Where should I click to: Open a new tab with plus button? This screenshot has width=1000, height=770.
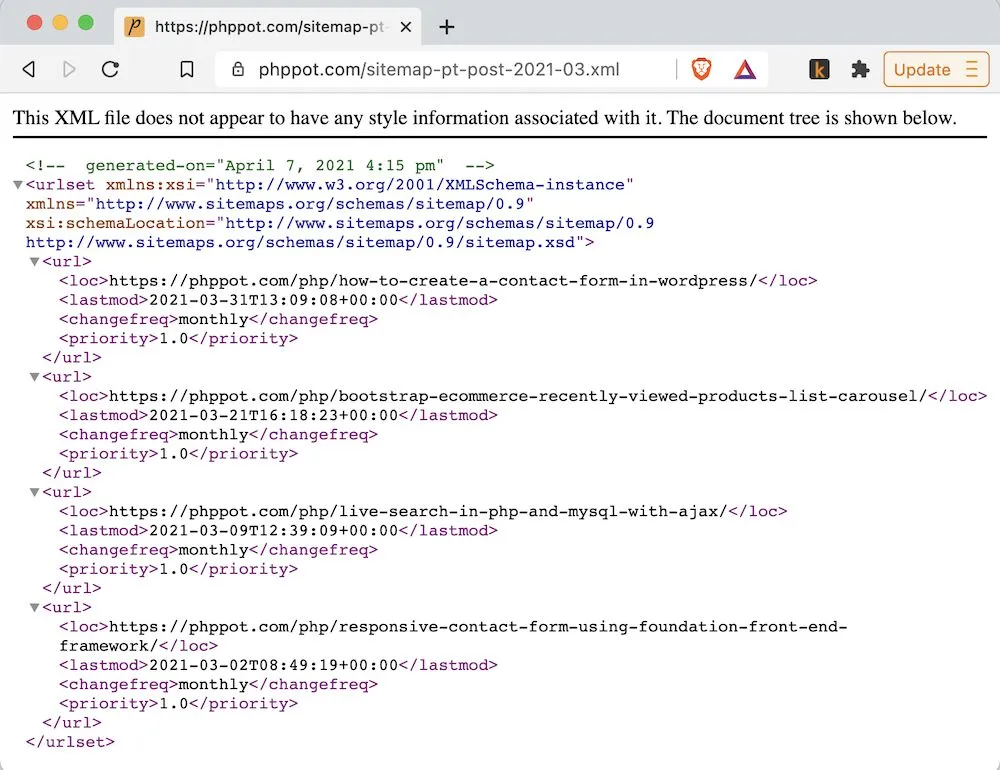447,27
